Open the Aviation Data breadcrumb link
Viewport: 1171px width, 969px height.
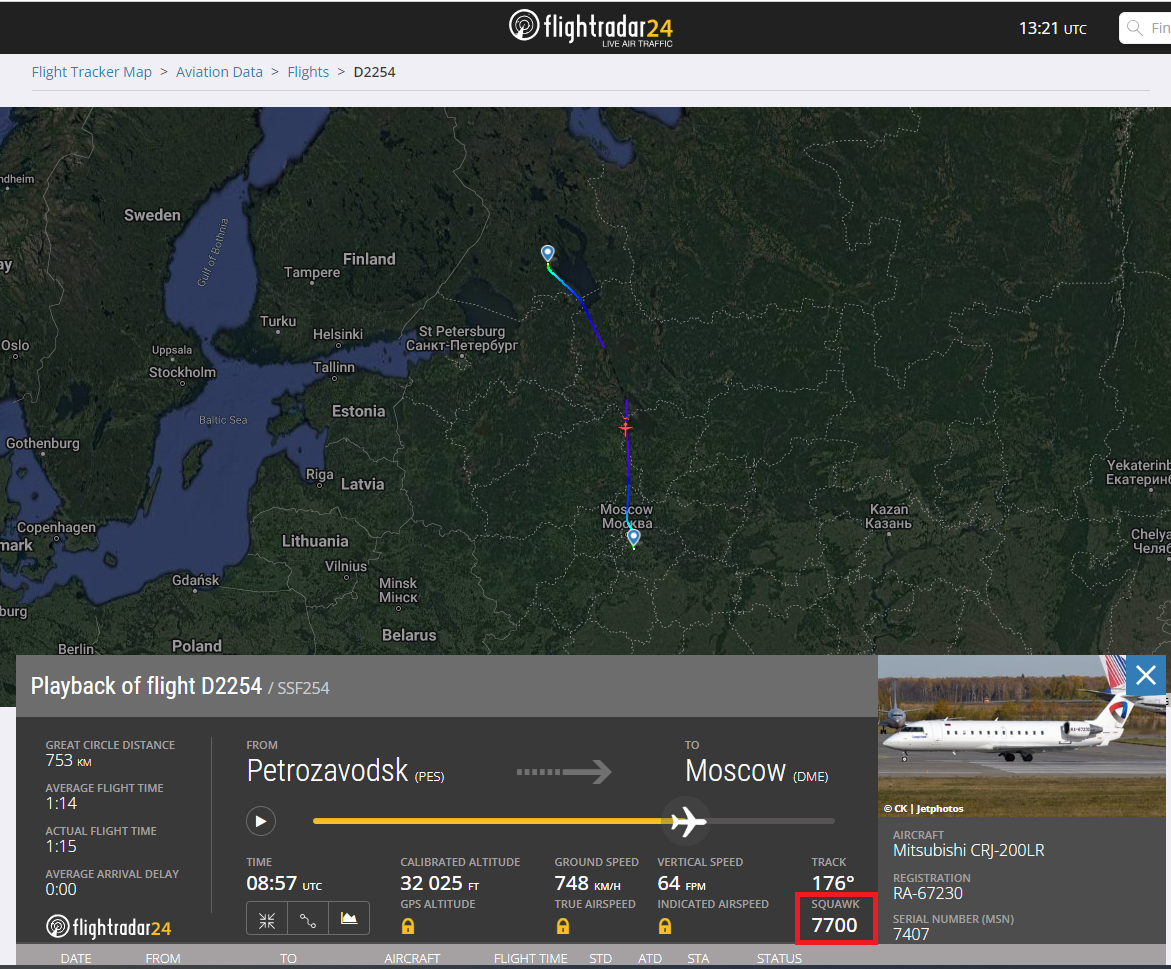tap(220, 72)
